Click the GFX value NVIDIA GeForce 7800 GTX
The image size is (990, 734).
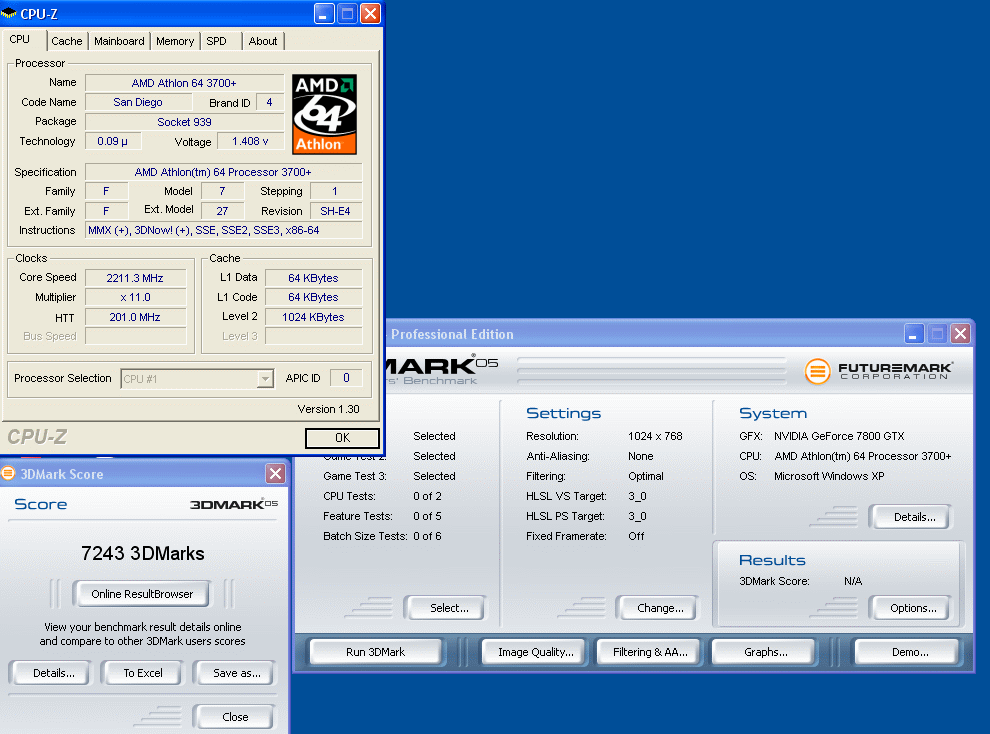pos(839,436)
